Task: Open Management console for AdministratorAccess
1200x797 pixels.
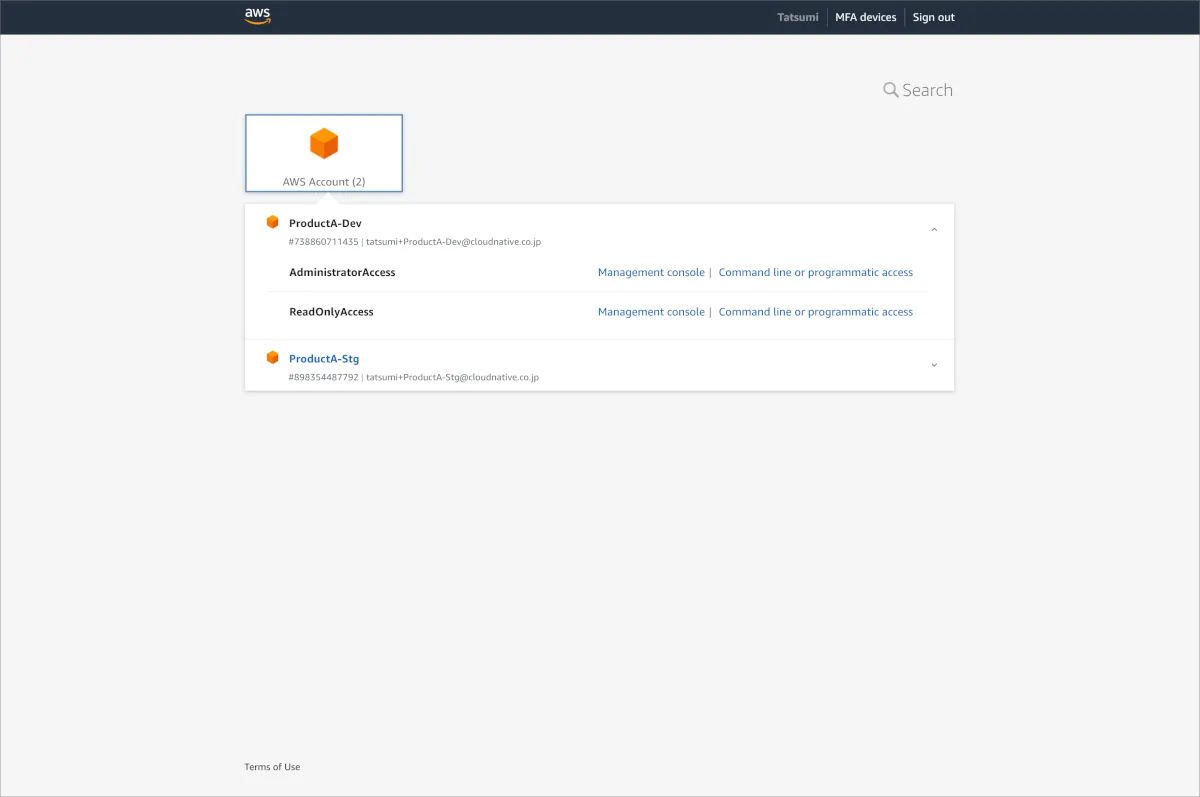Action: 651,272
